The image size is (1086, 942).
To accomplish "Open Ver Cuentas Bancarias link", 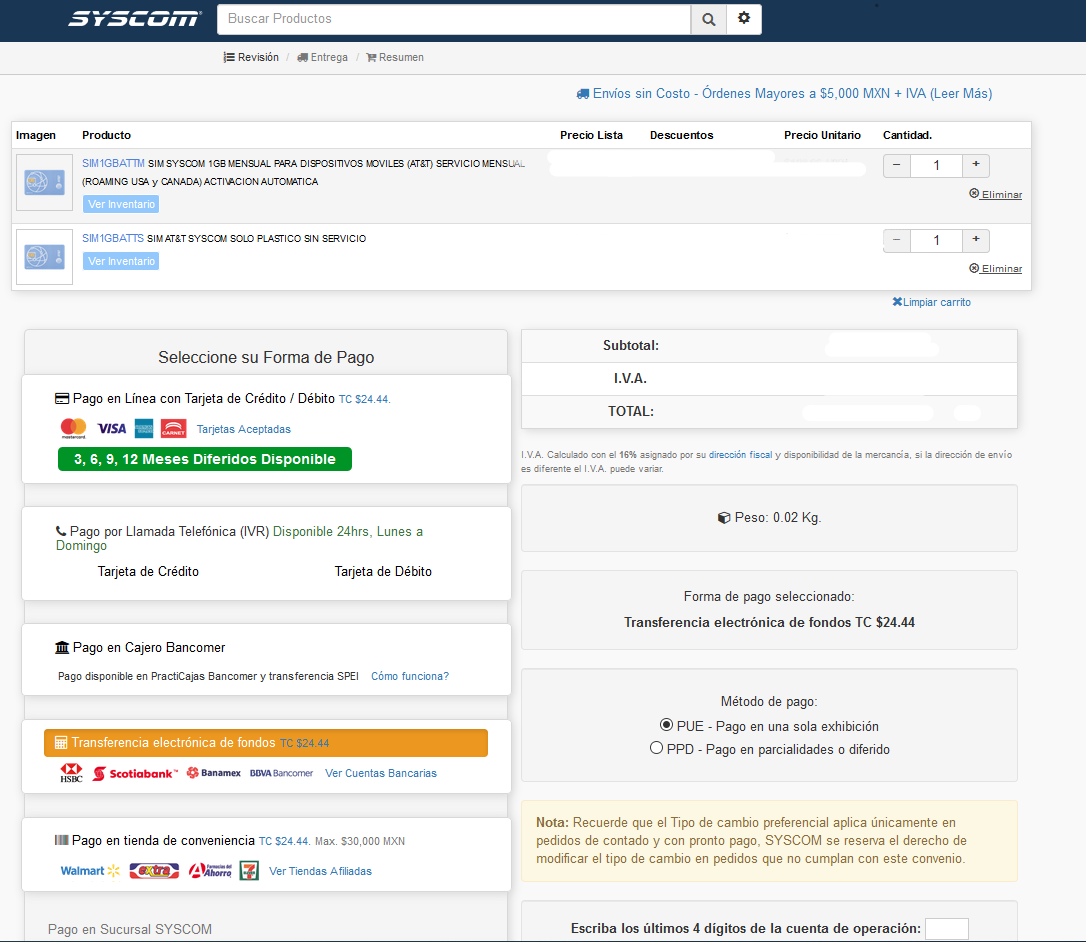I will tap(381, 773).
